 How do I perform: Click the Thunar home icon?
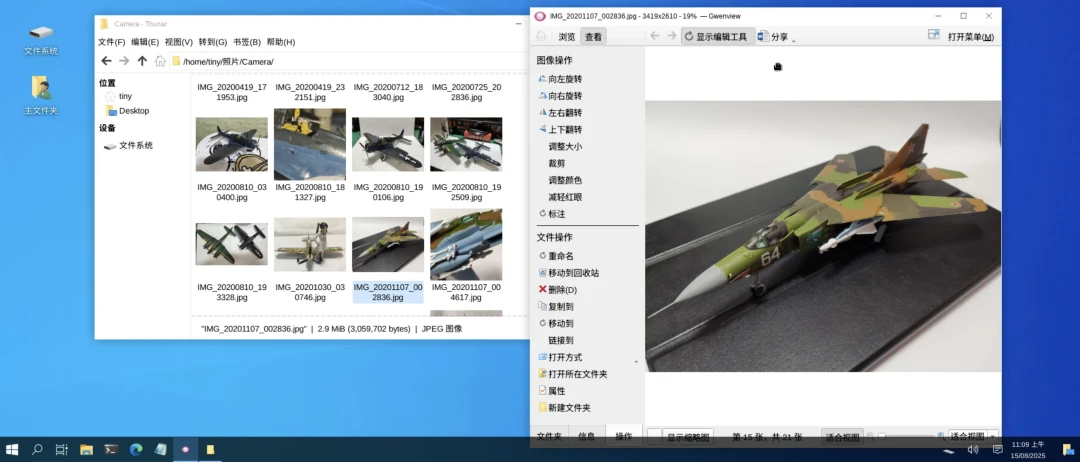click(160, 61)
